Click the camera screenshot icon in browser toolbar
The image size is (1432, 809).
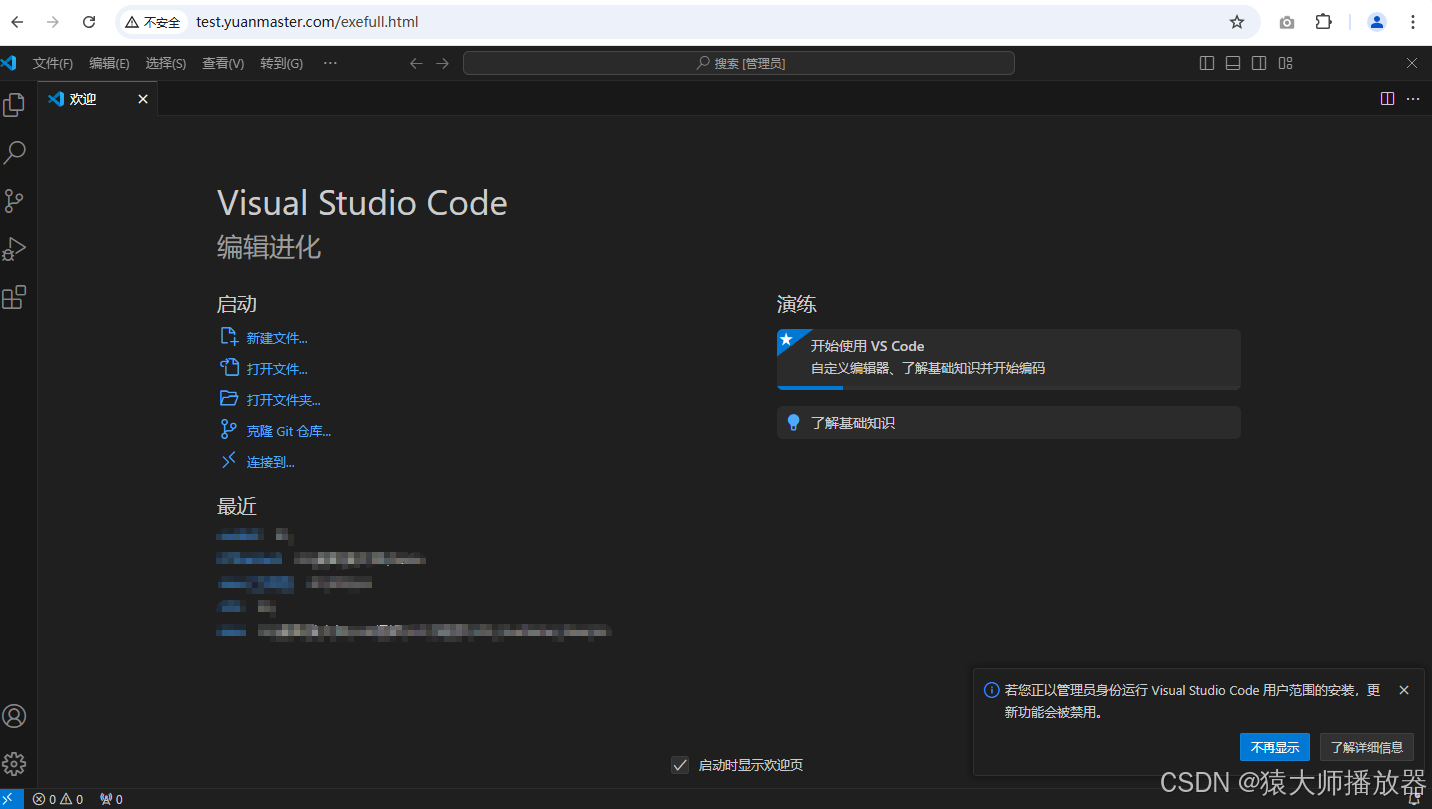coord(1287,22)
